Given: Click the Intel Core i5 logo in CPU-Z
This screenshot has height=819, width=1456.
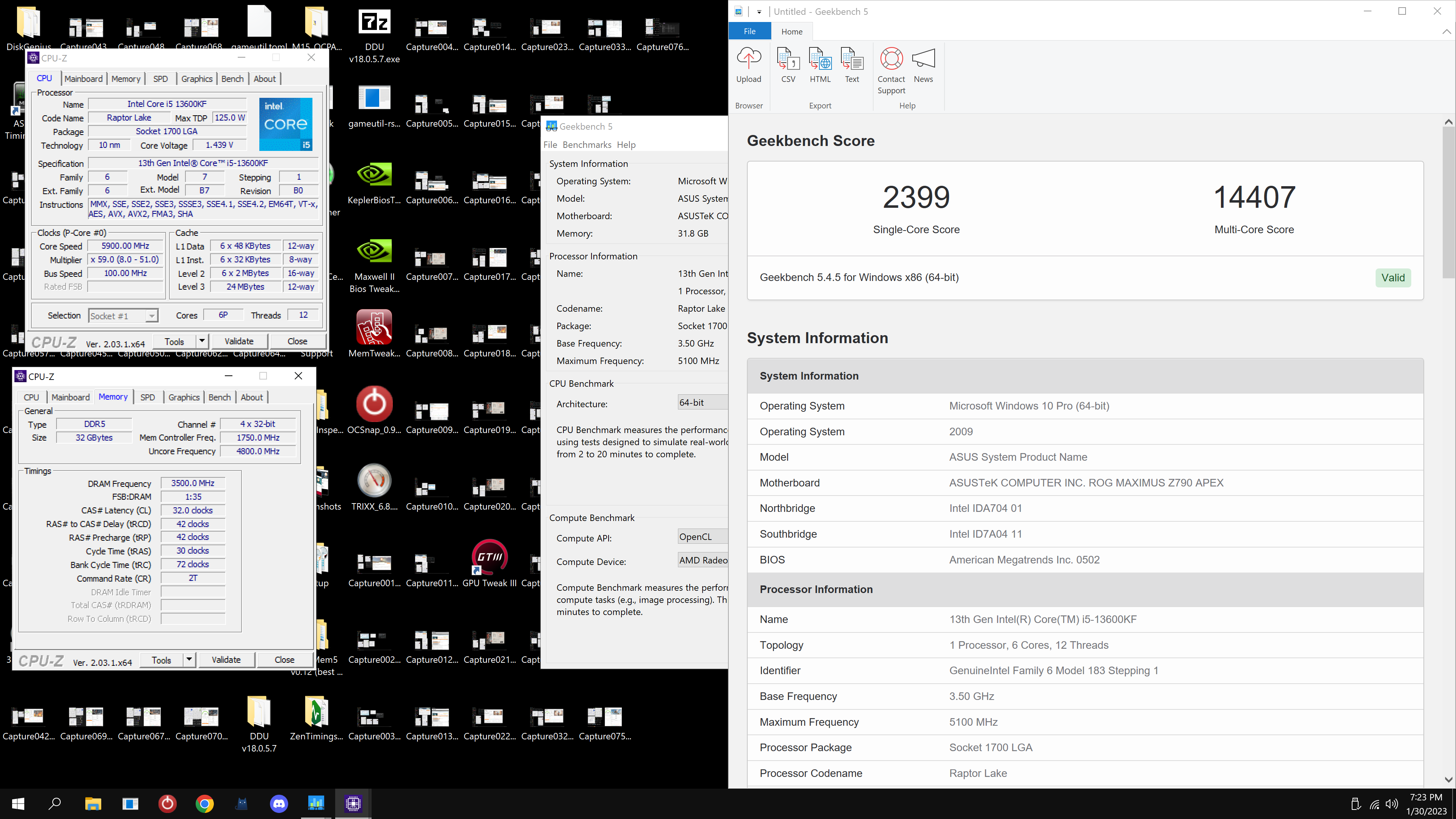Looking at the screenshot, I should [286, 124].
